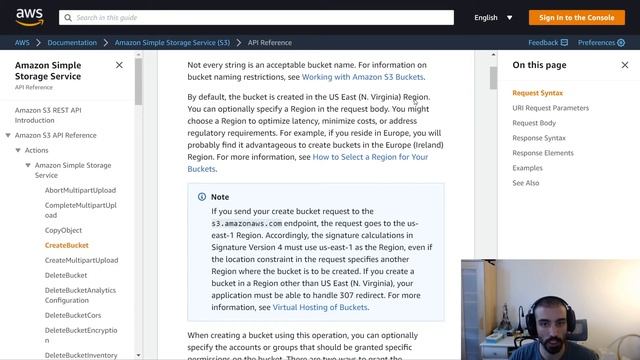Collapse the Actions tree node

(x=18, y=150)
